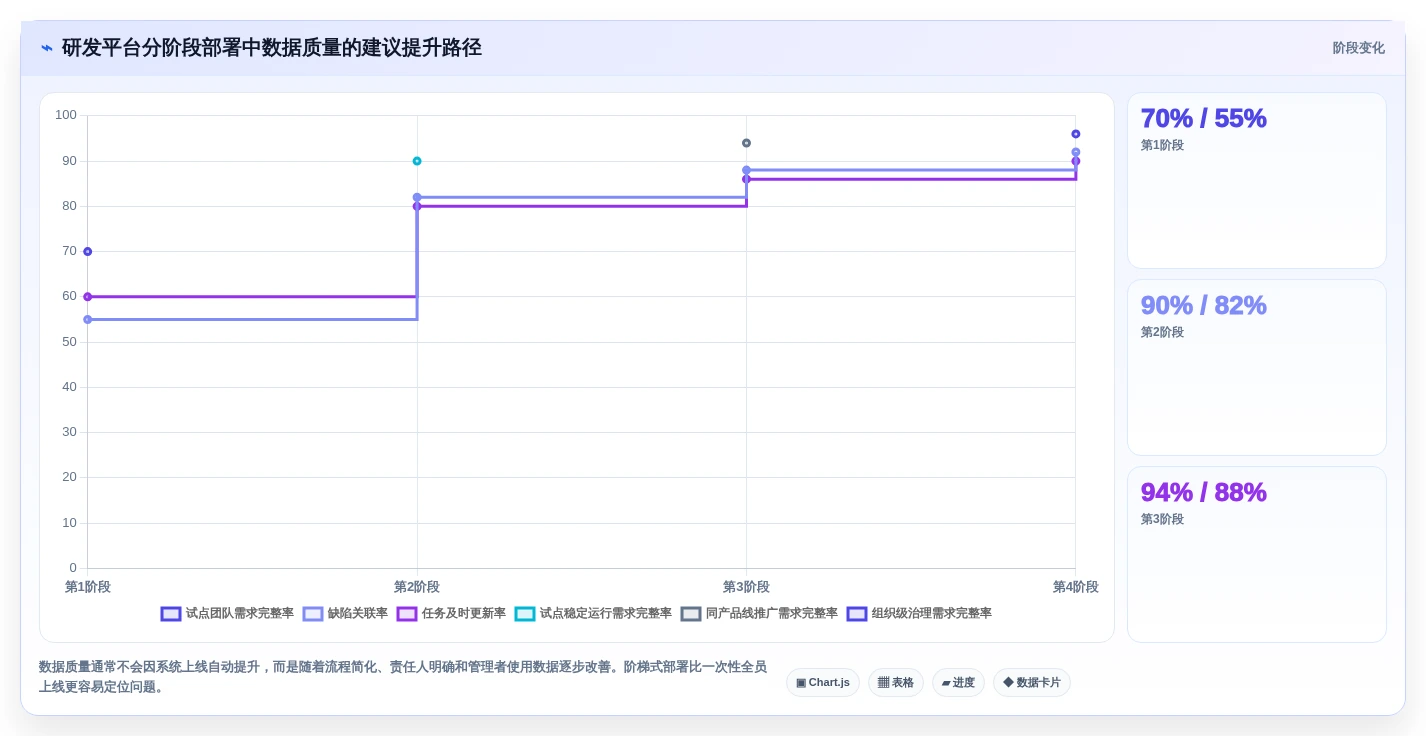The image size is (1426, 736).
Task: Click the 第4阶段 point at value 96
Action: click(x=1076, y=134)
